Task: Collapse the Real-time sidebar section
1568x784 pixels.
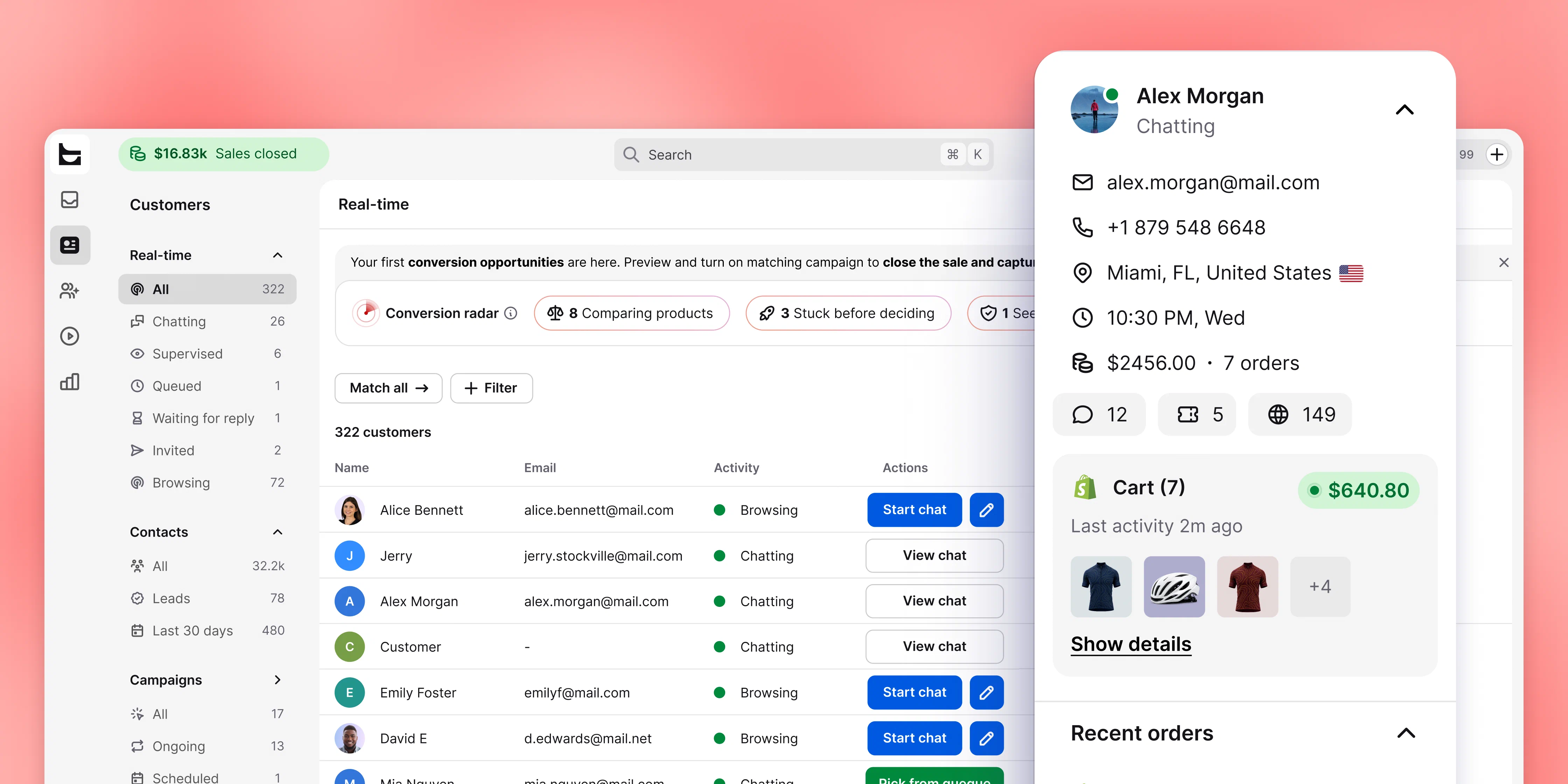Action: tap(278, 255)
